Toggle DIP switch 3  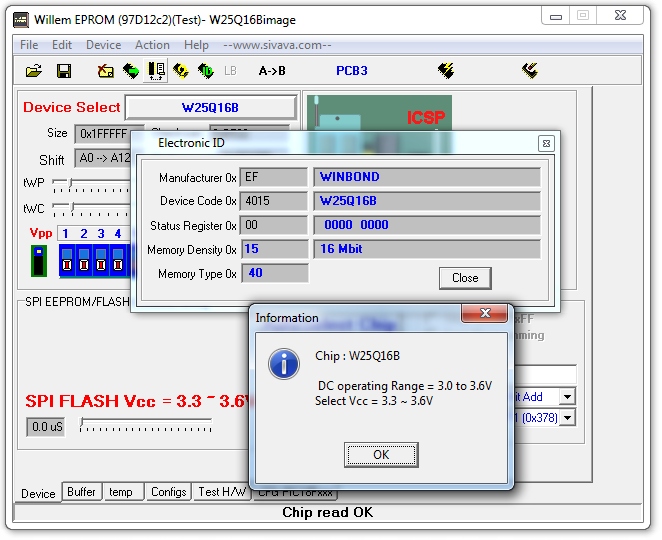tap(101, 260)
